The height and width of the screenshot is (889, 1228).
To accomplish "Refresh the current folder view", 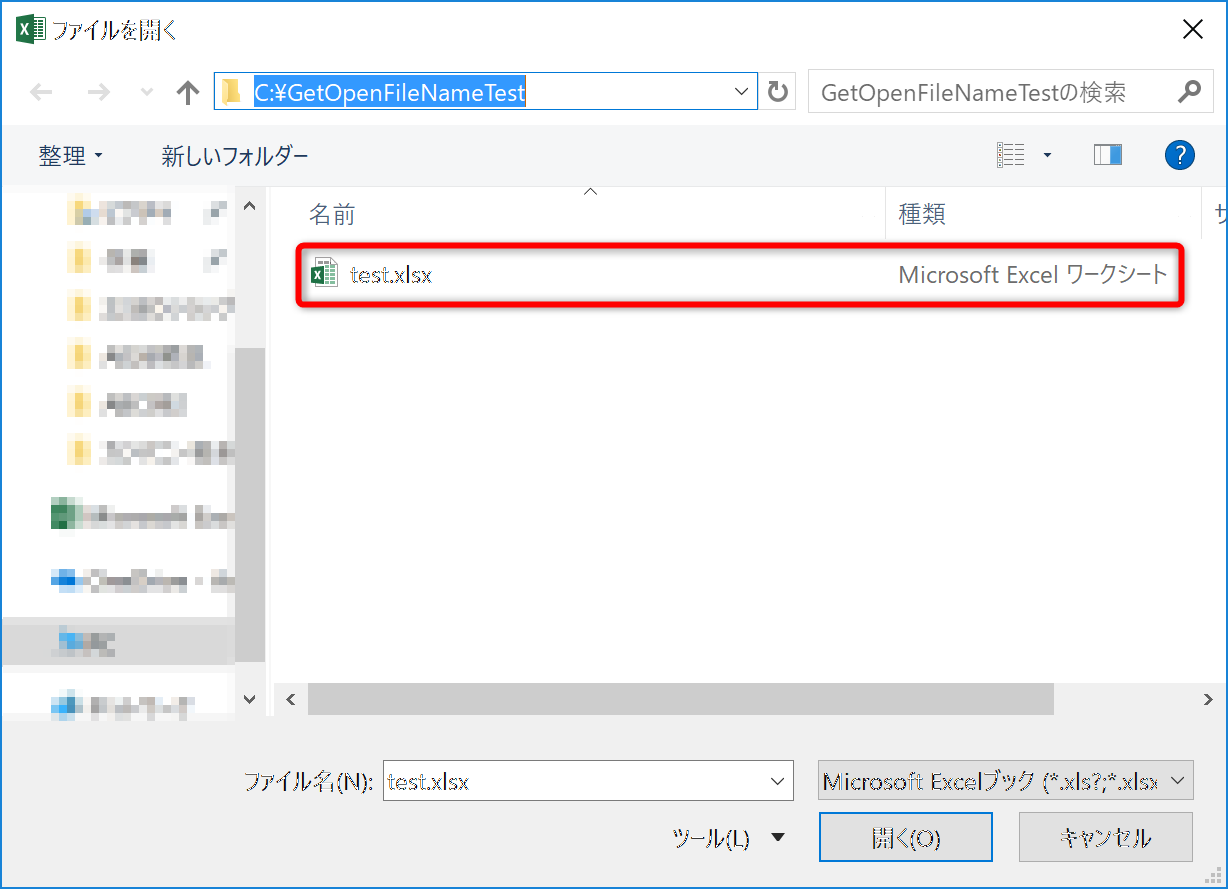I will click(x=777, y=93).
